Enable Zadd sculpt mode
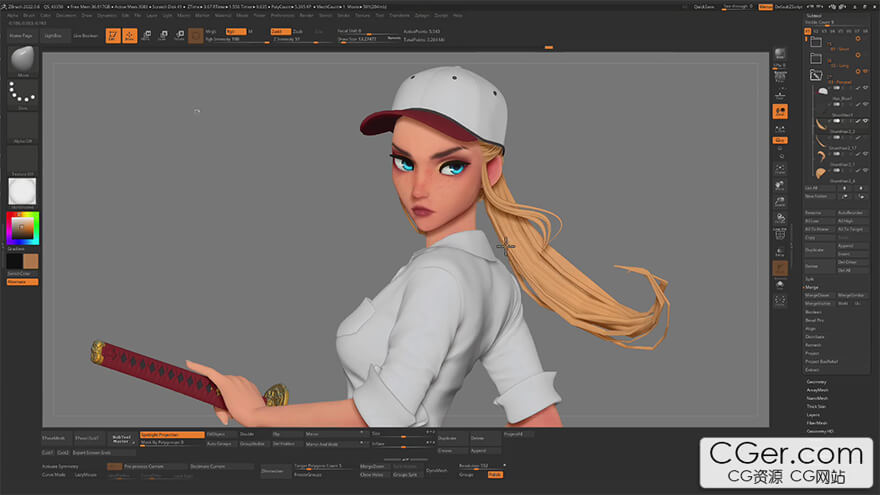Viewport: 880px width, 495px height. coord(280,31)
